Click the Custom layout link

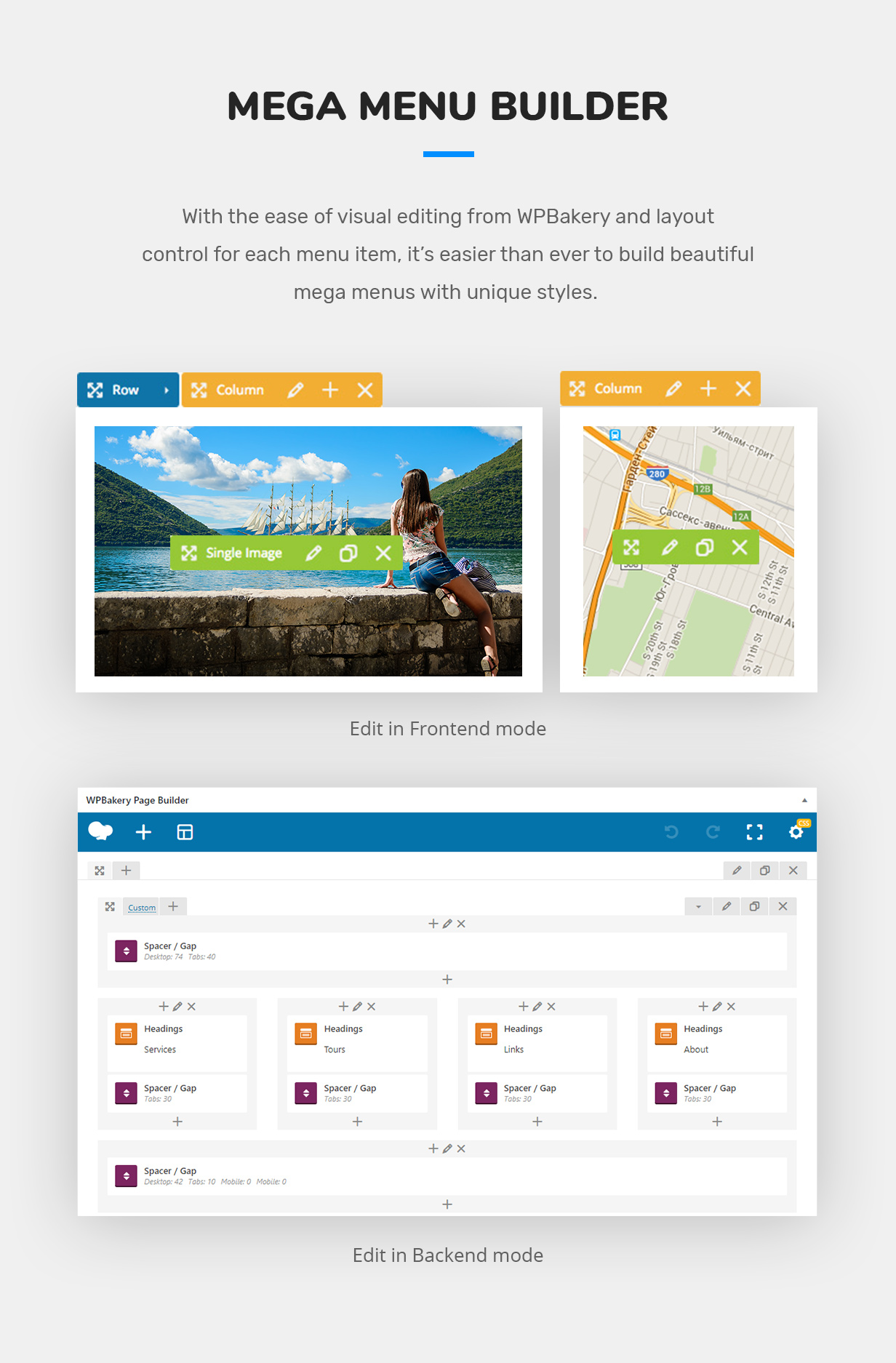[x=142, y=907]
